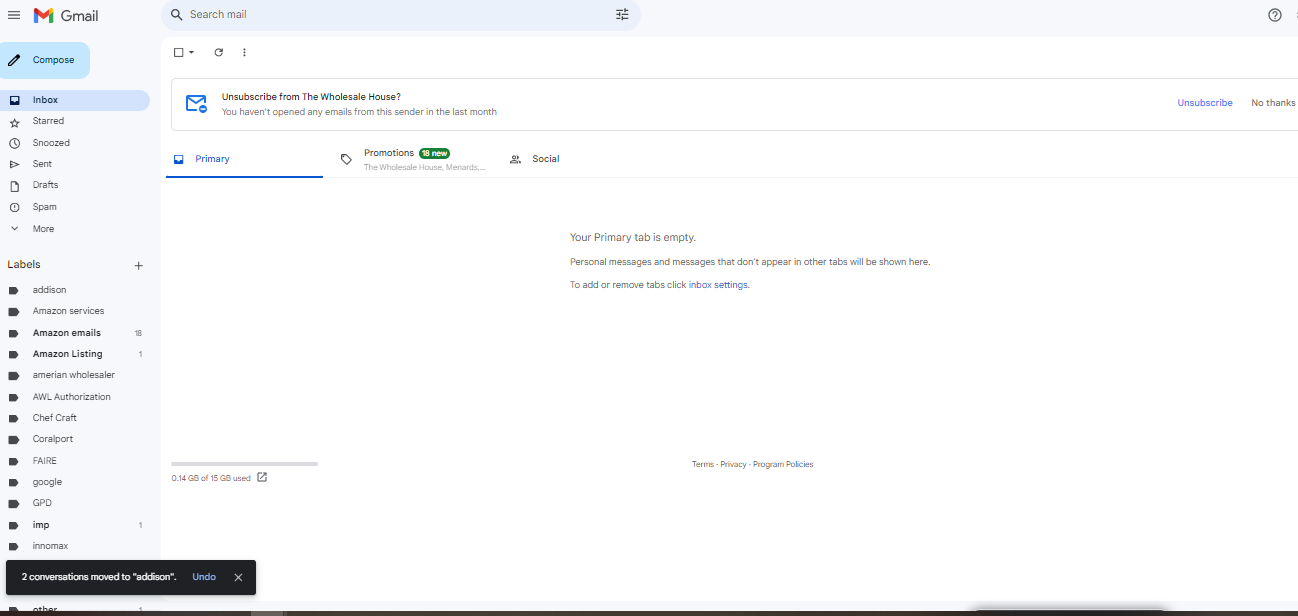Screen dimensions: 1298x616
Task: Click the Gmail logo
Action: [x=66, y=15]
